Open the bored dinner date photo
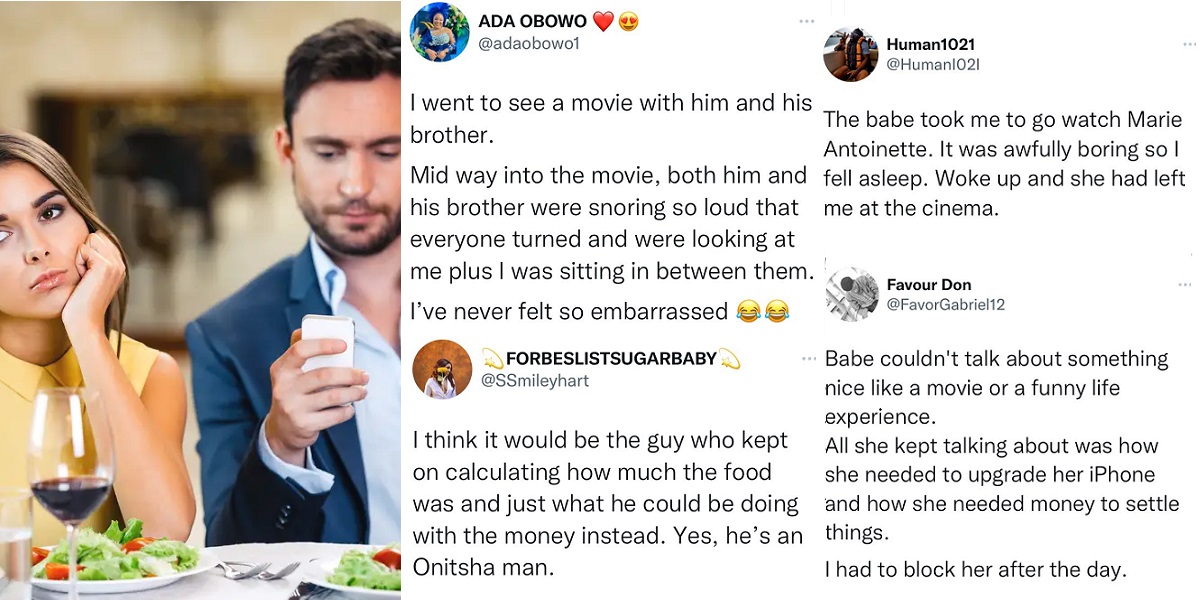Screen dimensions: 1200x600 coord(200,300)
